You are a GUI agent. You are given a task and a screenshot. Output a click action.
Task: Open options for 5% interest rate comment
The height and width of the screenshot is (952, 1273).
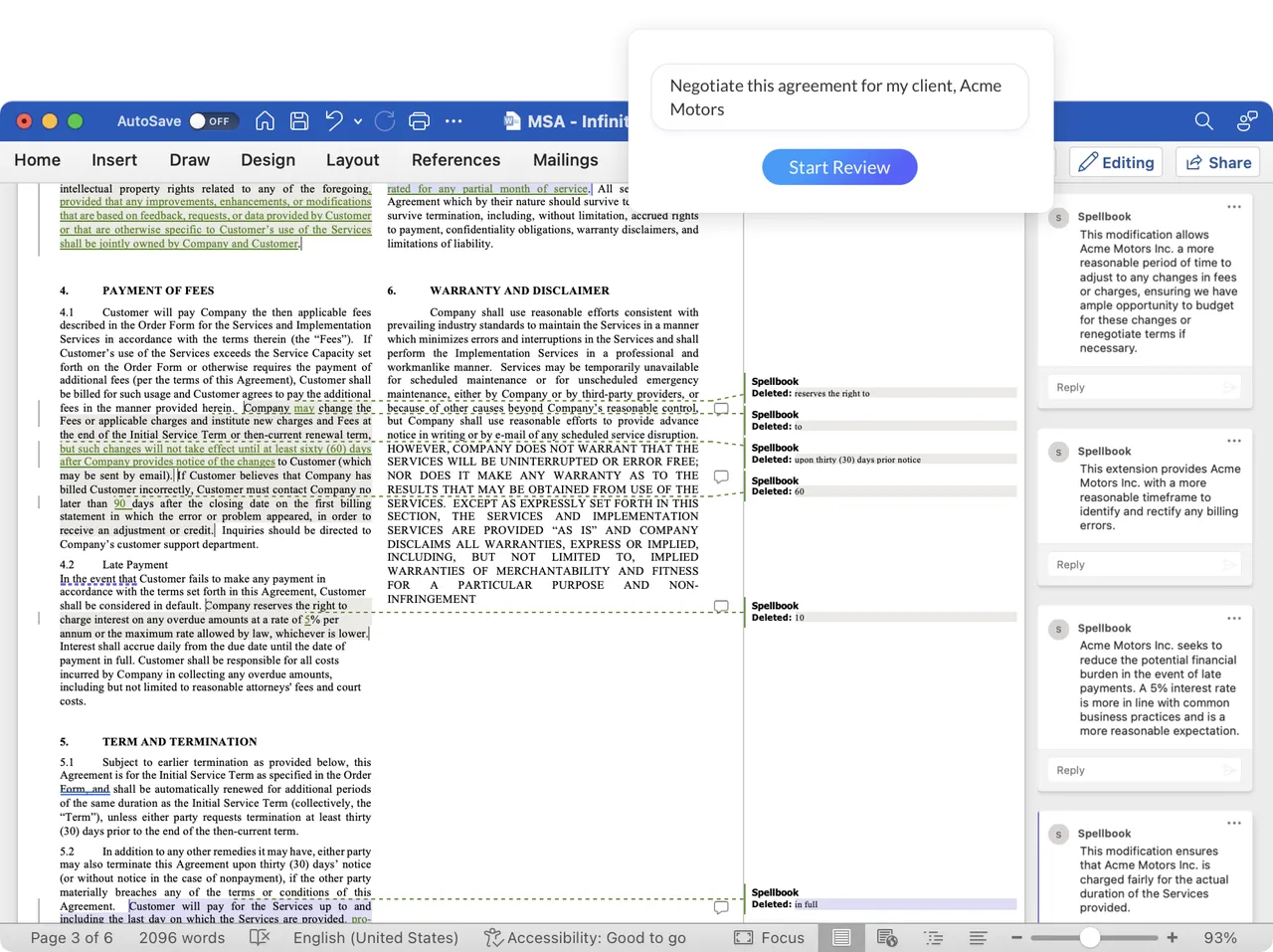(1234, 618)
